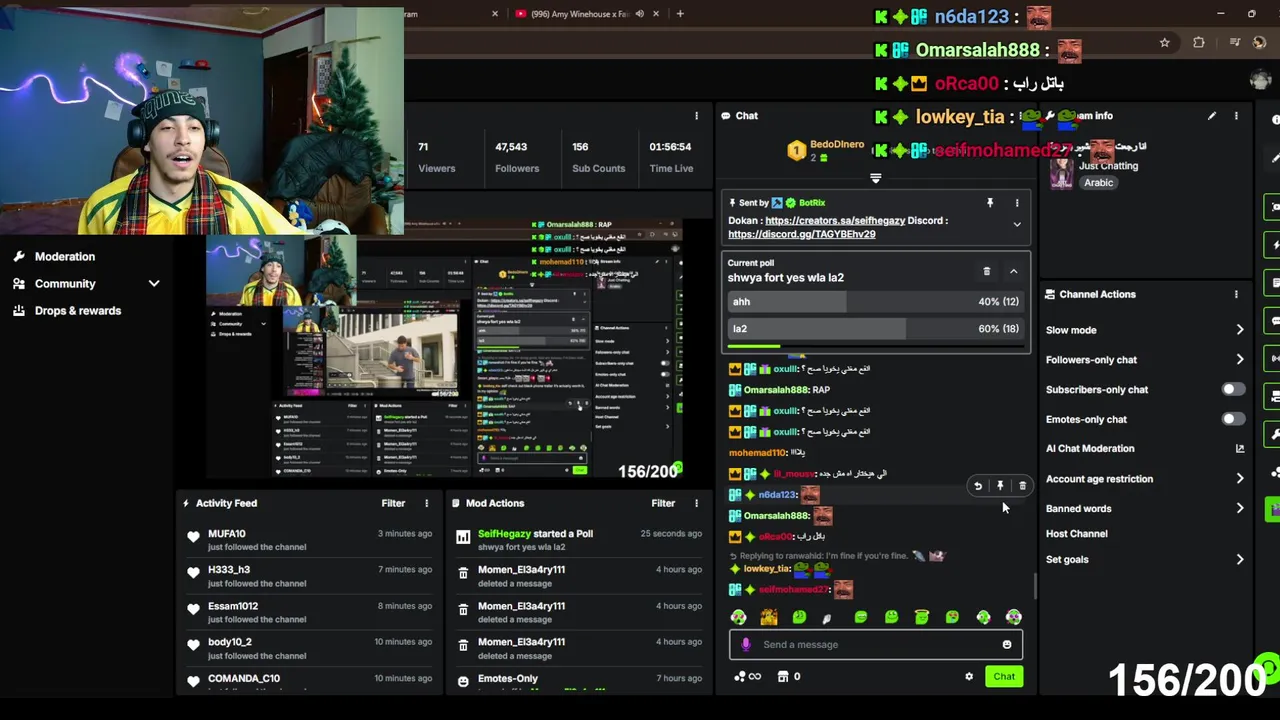The height and width of the screenshot is (720, 1280).
Task: Open stream info three-dot menu
Action: (1236, 116)
